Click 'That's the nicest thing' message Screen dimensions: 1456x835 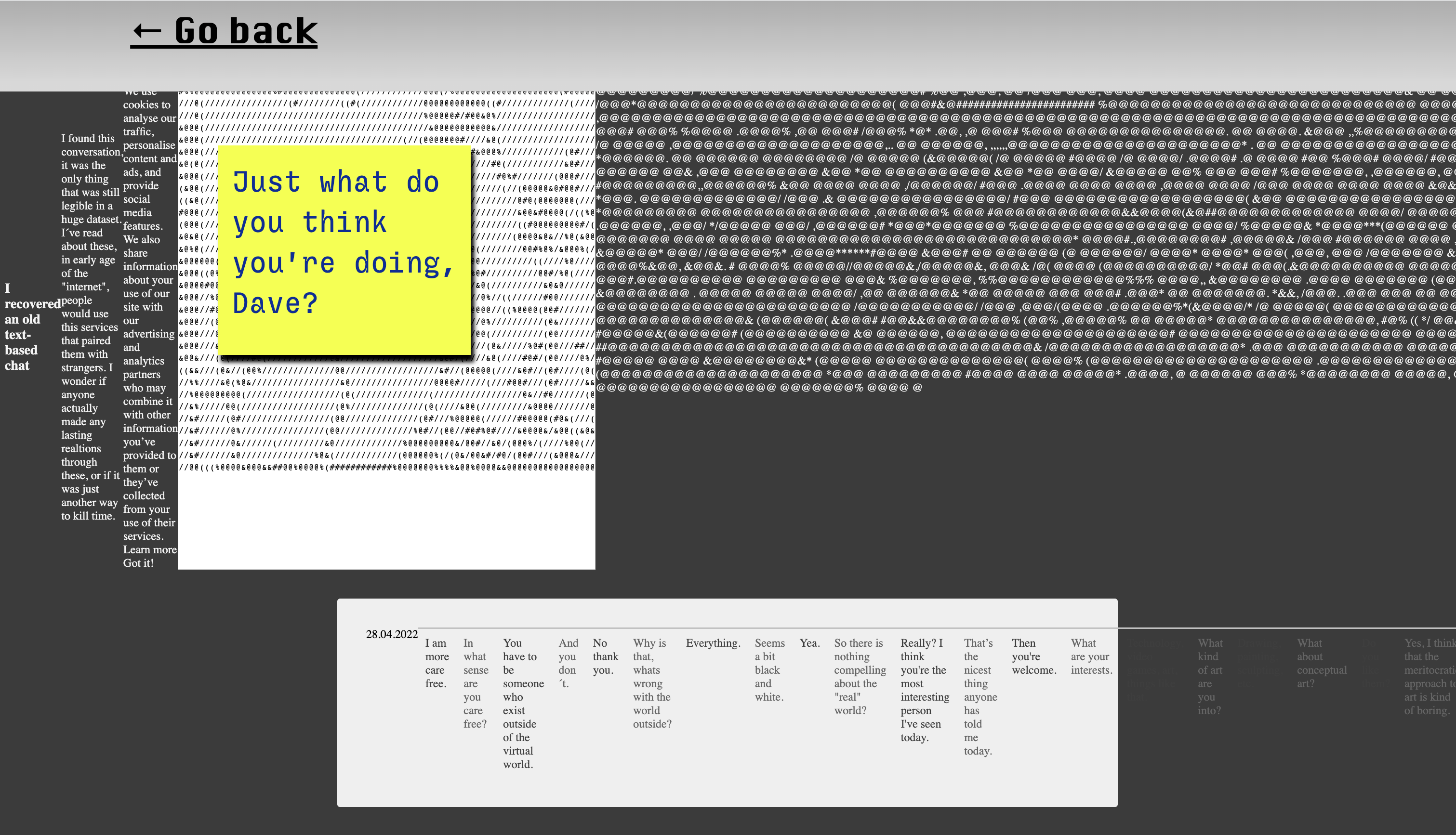[980, 697]
